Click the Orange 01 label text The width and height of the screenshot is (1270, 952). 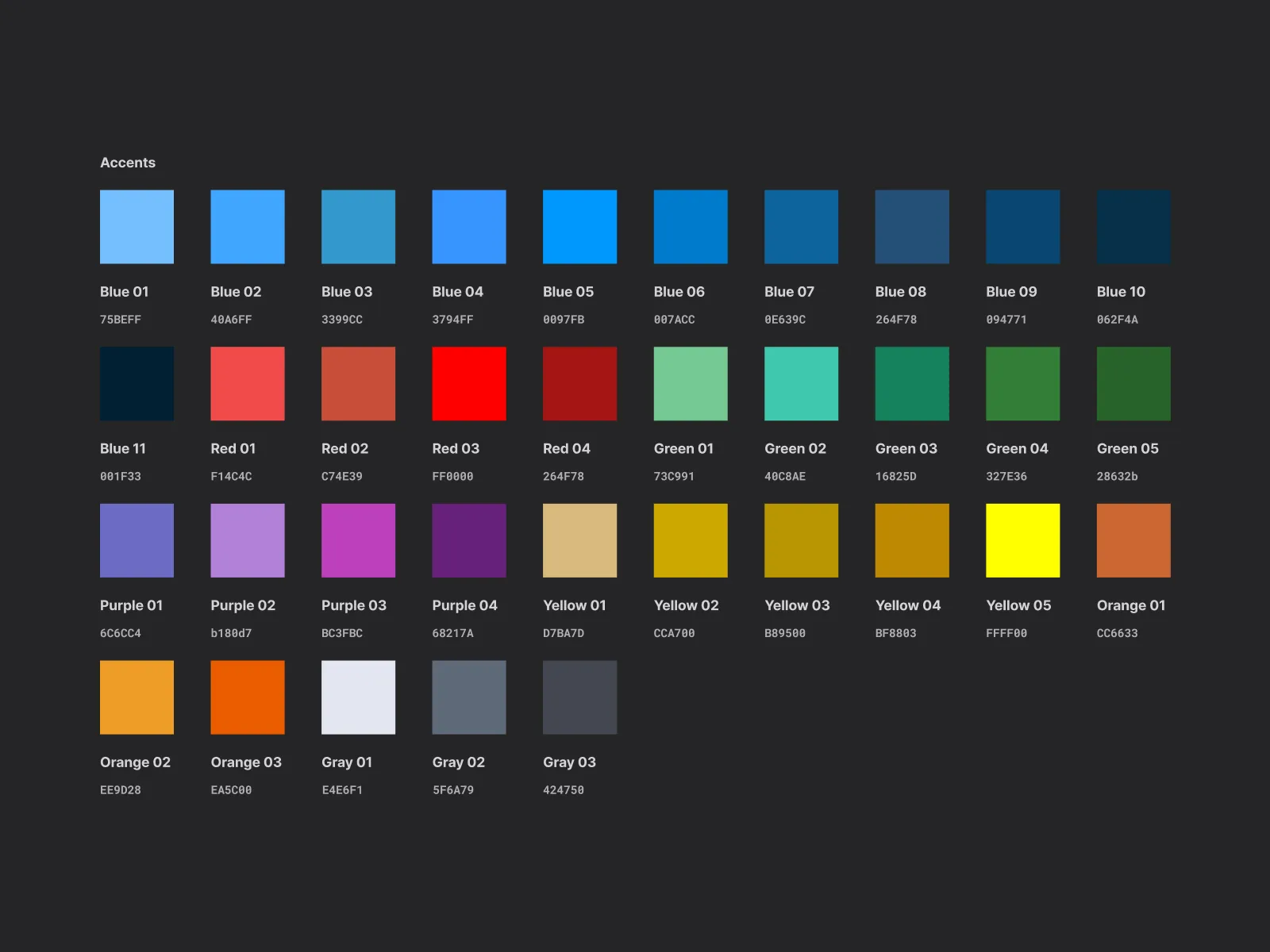[1130, 605]
